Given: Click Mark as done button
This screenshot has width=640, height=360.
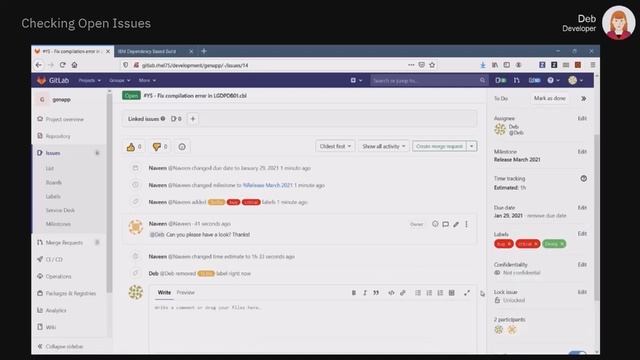Looking at the screenshot, I should [x=550, y=98].
